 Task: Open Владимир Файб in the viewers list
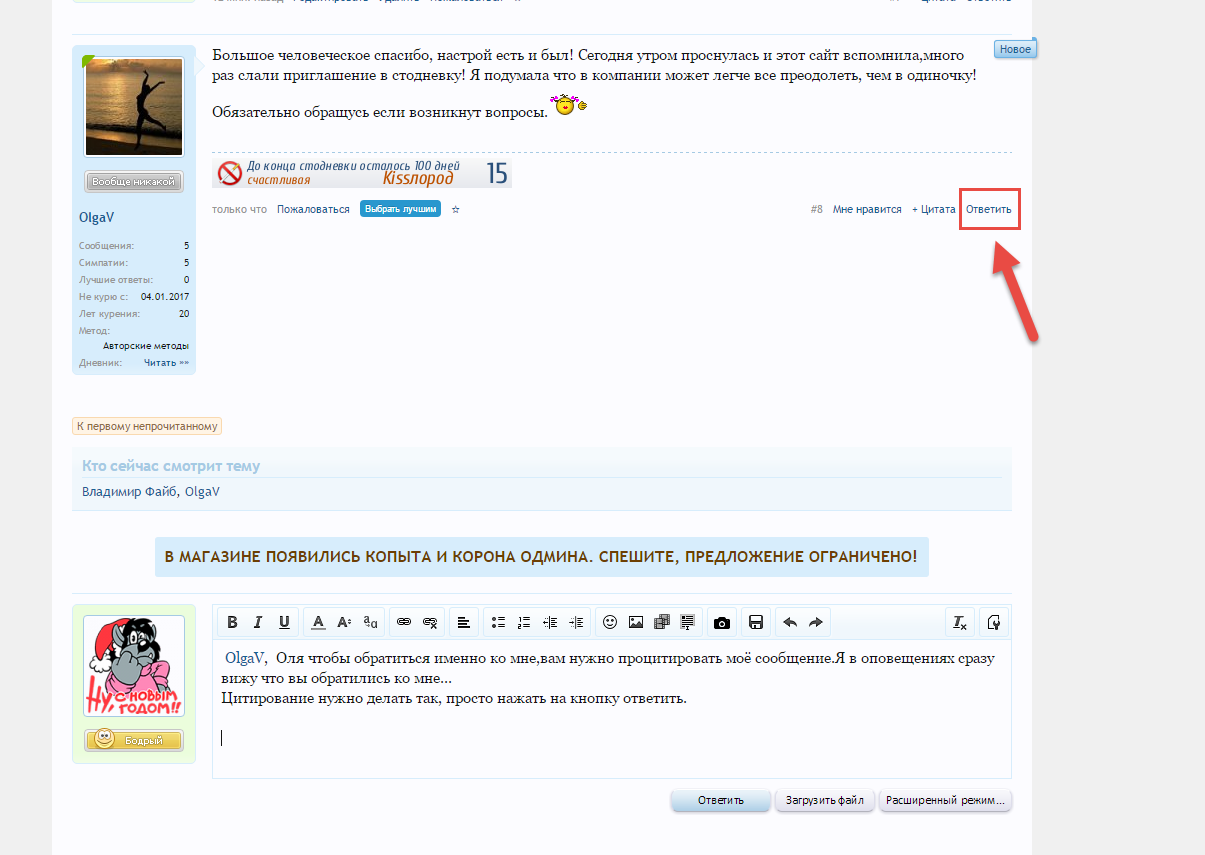[x=129, y=492]
